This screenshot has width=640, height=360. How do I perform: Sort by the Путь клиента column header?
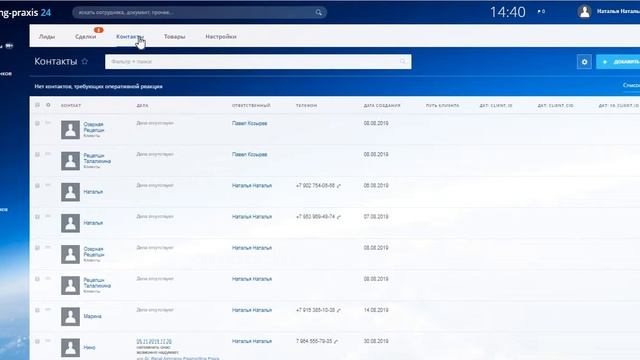[442, 105]
